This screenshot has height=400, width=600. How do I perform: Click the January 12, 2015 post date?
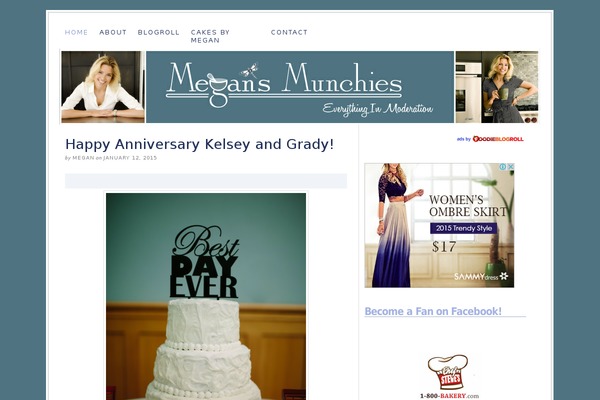click(130, 158)
